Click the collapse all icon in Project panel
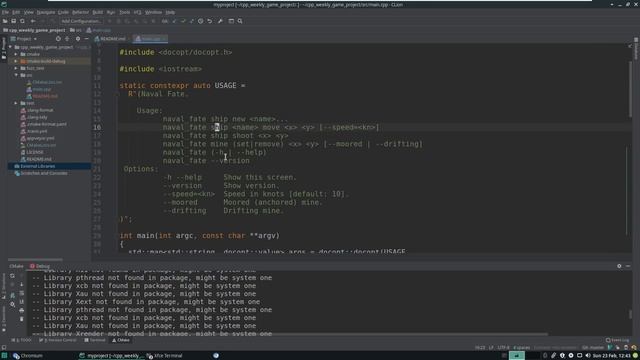This screenshot has width=640, height=360. (x=67, y=39)
